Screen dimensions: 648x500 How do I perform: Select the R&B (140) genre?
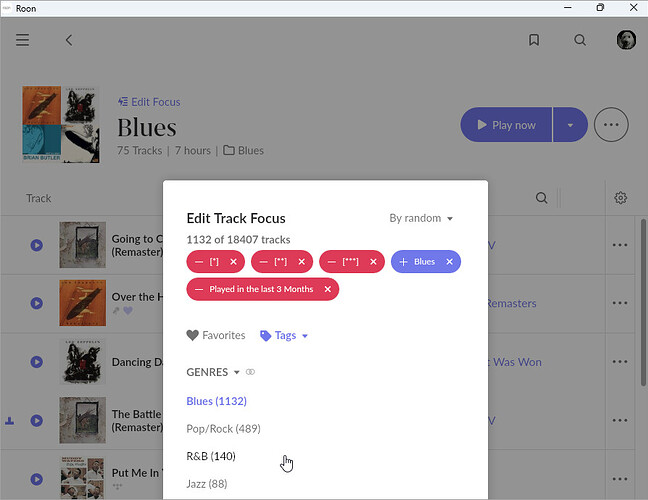[211, 456]
